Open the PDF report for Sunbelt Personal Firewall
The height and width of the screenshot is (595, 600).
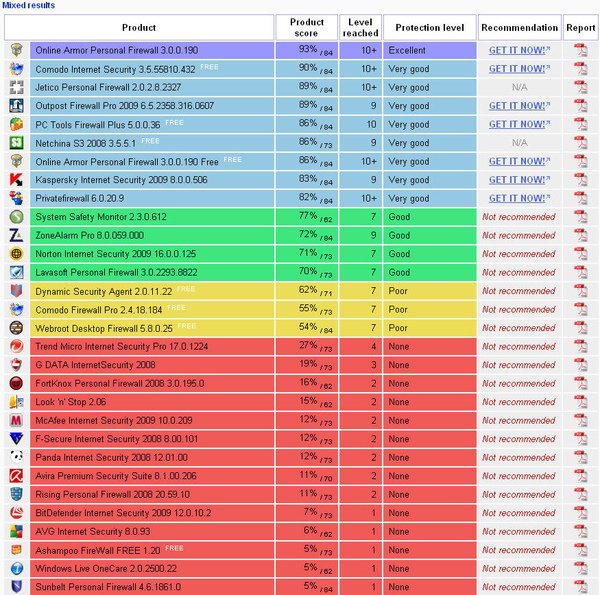click(580, 587)
